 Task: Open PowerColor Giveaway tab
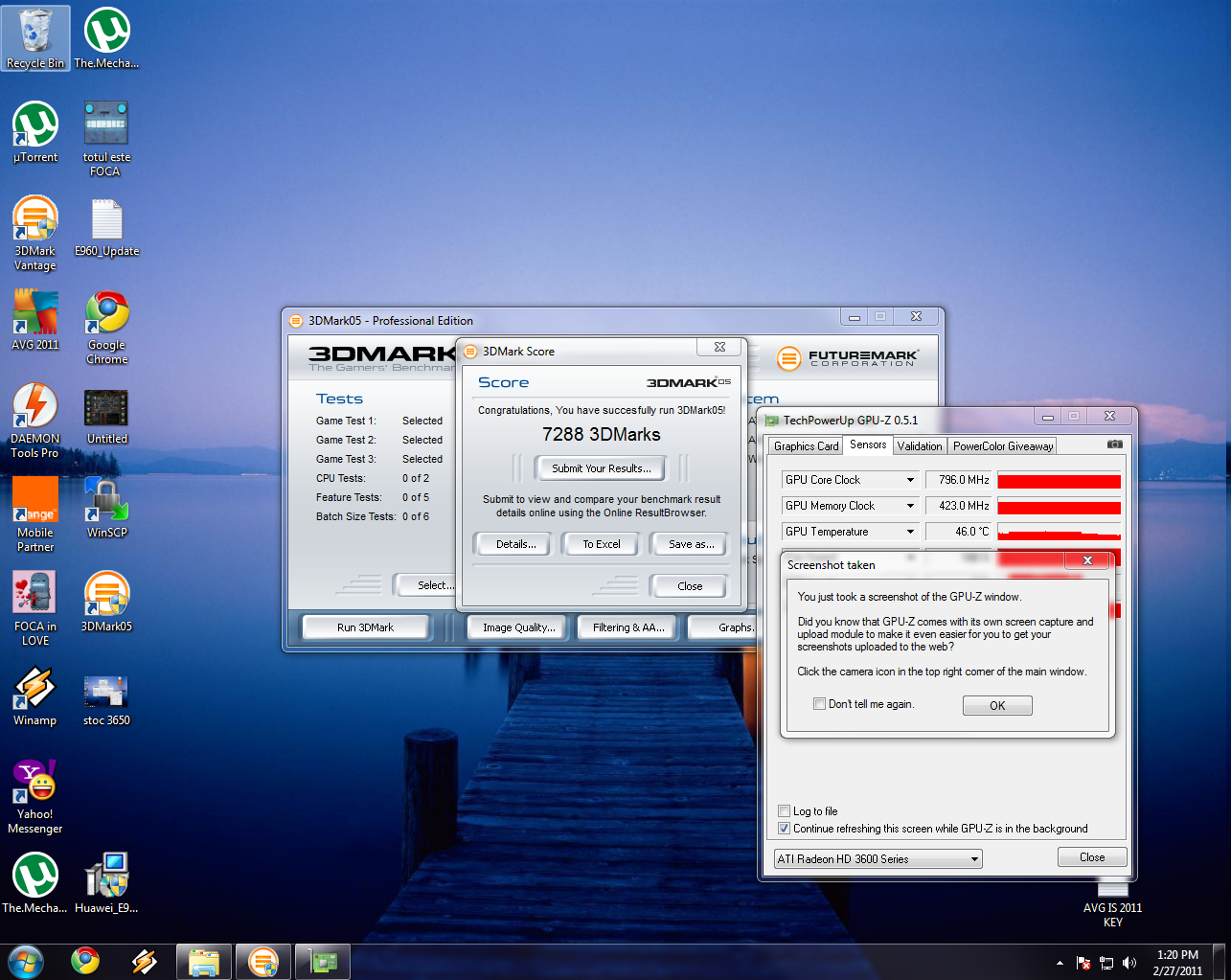pos(1003,446)
